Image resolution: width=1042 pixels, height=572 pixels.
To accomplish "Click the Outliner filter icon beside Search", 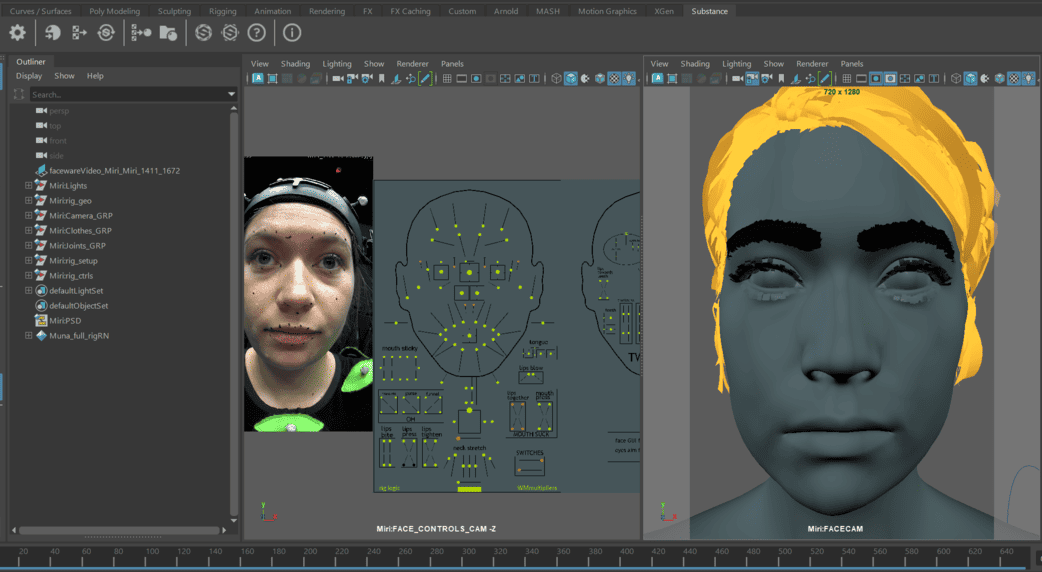I will [19, 94].
